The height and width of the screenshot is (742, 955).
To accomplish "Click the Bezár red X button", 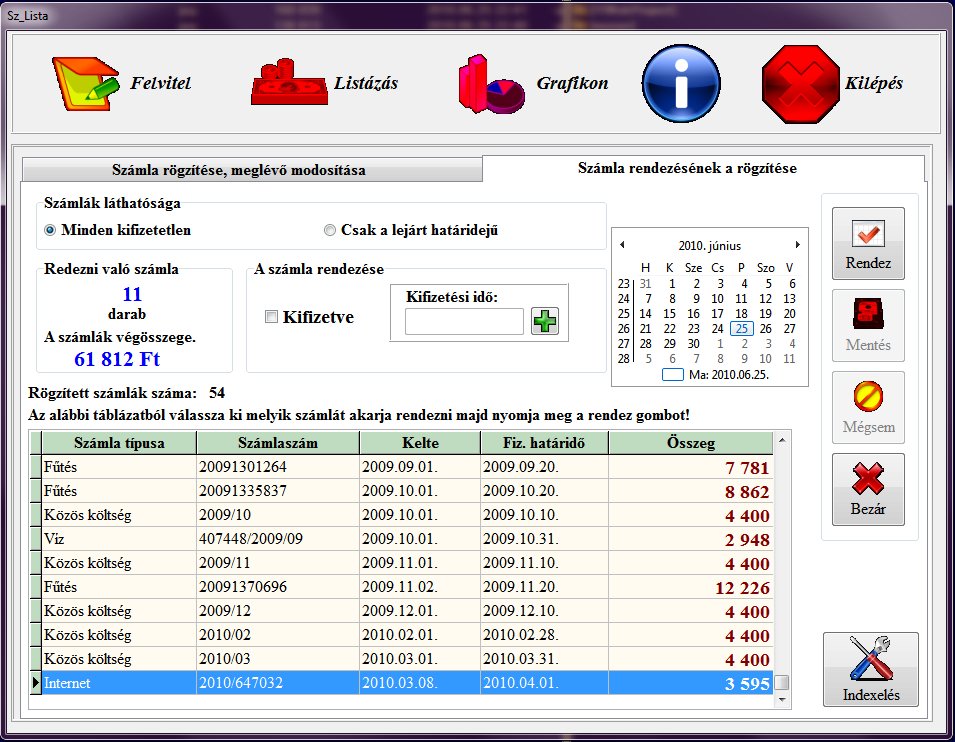I will pos(868,490).
